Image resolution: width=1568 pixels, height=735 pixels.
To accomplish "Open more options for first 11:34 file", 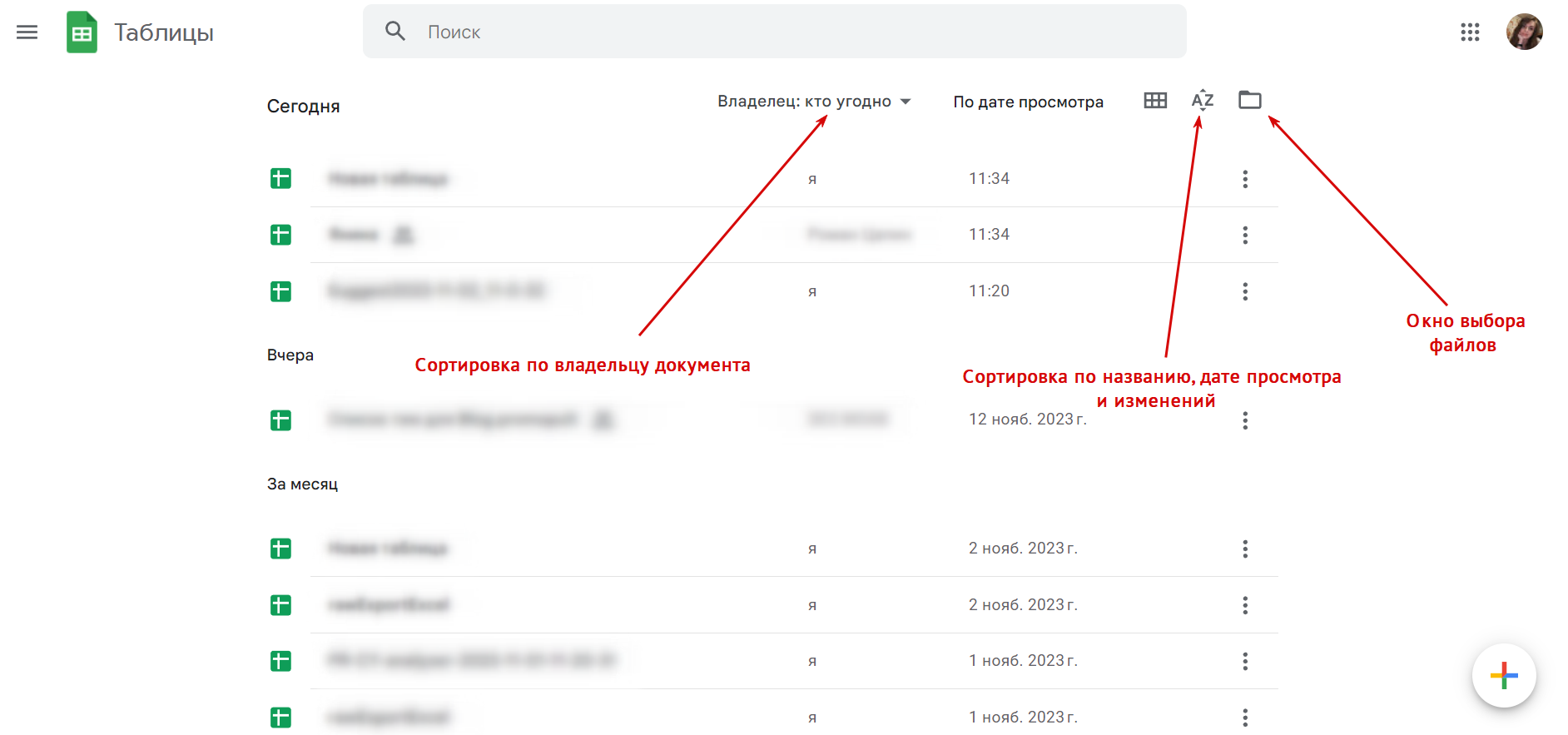I will [1245, 179].
